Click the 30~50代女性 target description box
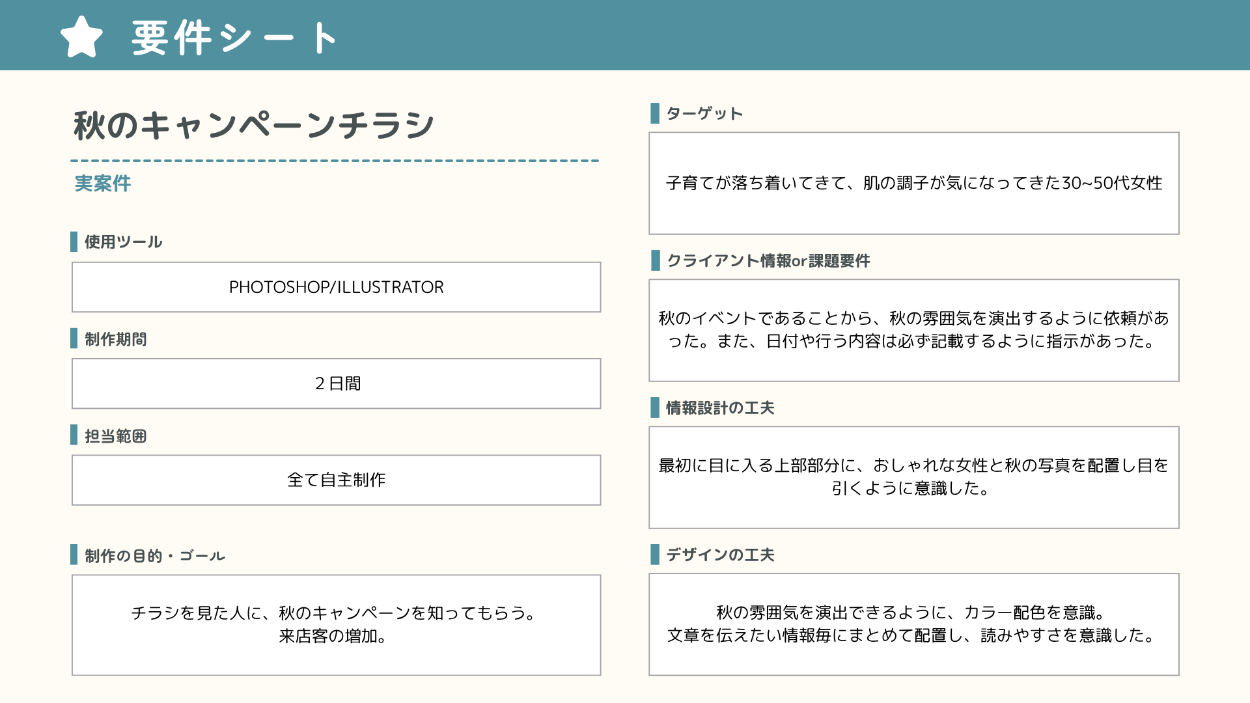1250x703 pixels. point(913,183)
